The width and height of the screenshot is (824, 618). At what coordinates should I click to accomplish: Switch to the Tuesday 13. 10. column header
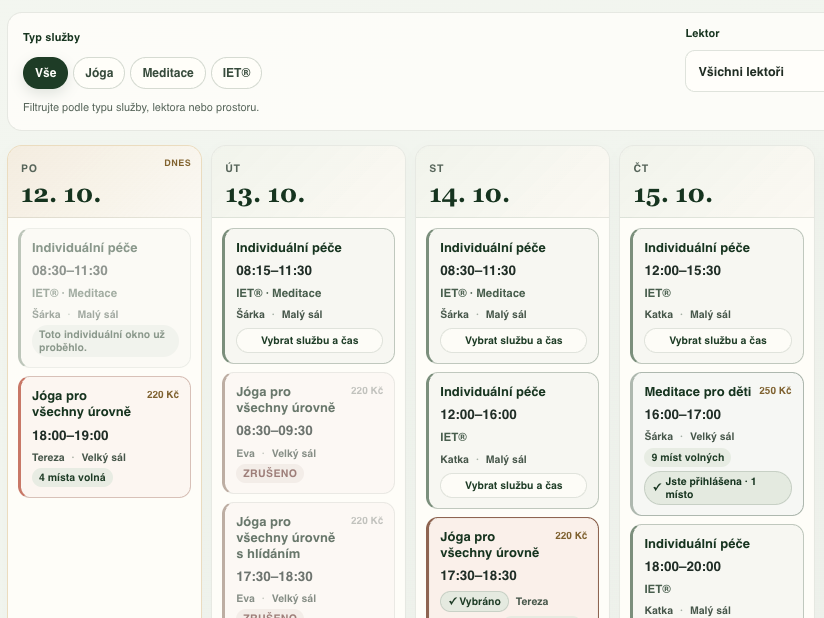(308, 182)
